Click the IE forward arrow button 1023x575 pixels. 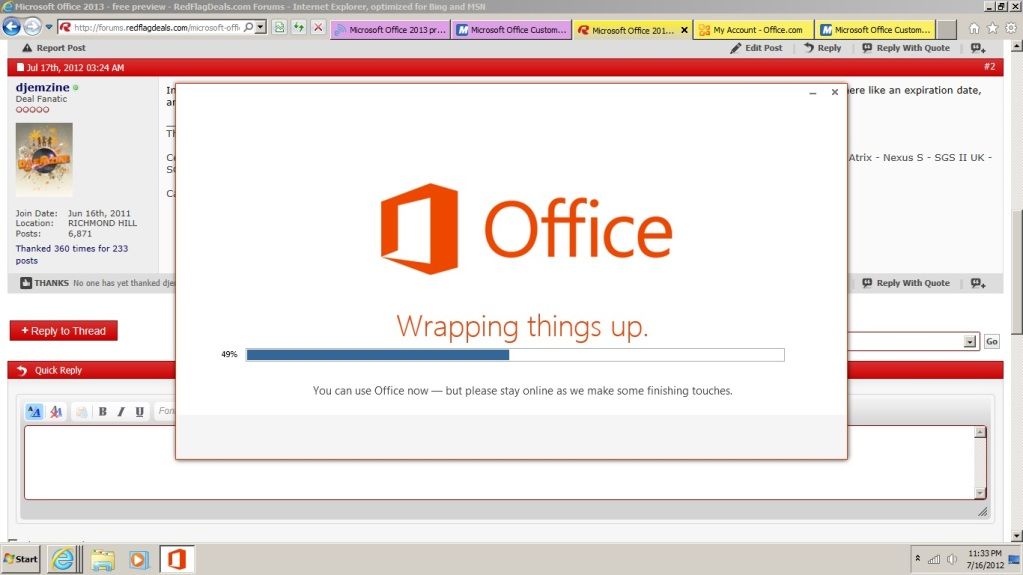[x=32, y=27]
